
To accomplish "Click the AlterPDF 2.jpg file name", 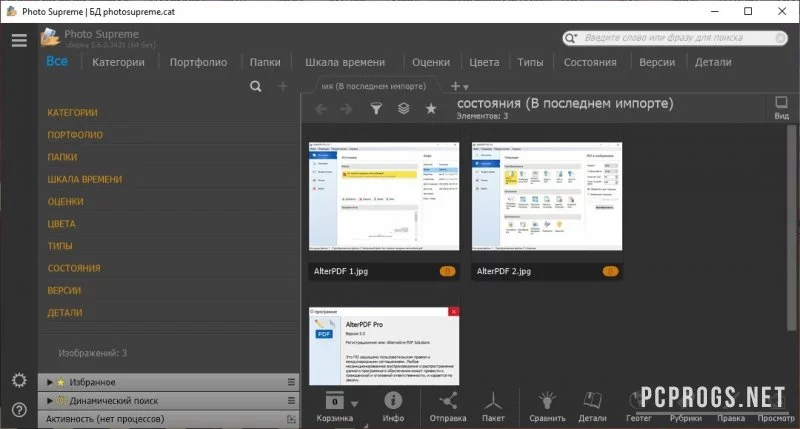I will pyautogui.click(x=504, y=271).
